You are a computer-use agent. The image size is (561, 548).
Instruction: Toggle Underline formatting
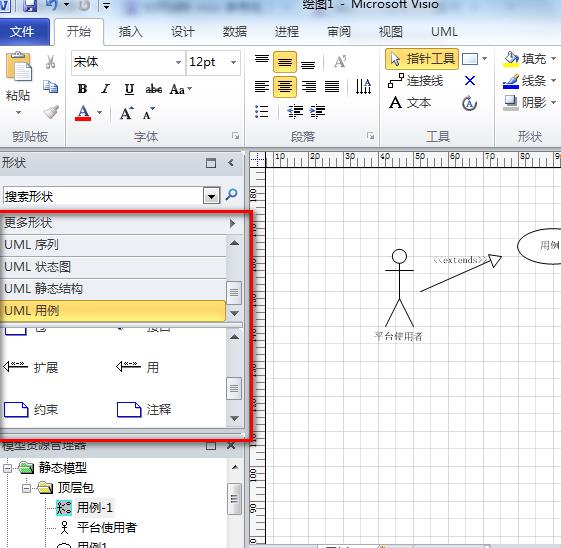(x=129, y=89)
